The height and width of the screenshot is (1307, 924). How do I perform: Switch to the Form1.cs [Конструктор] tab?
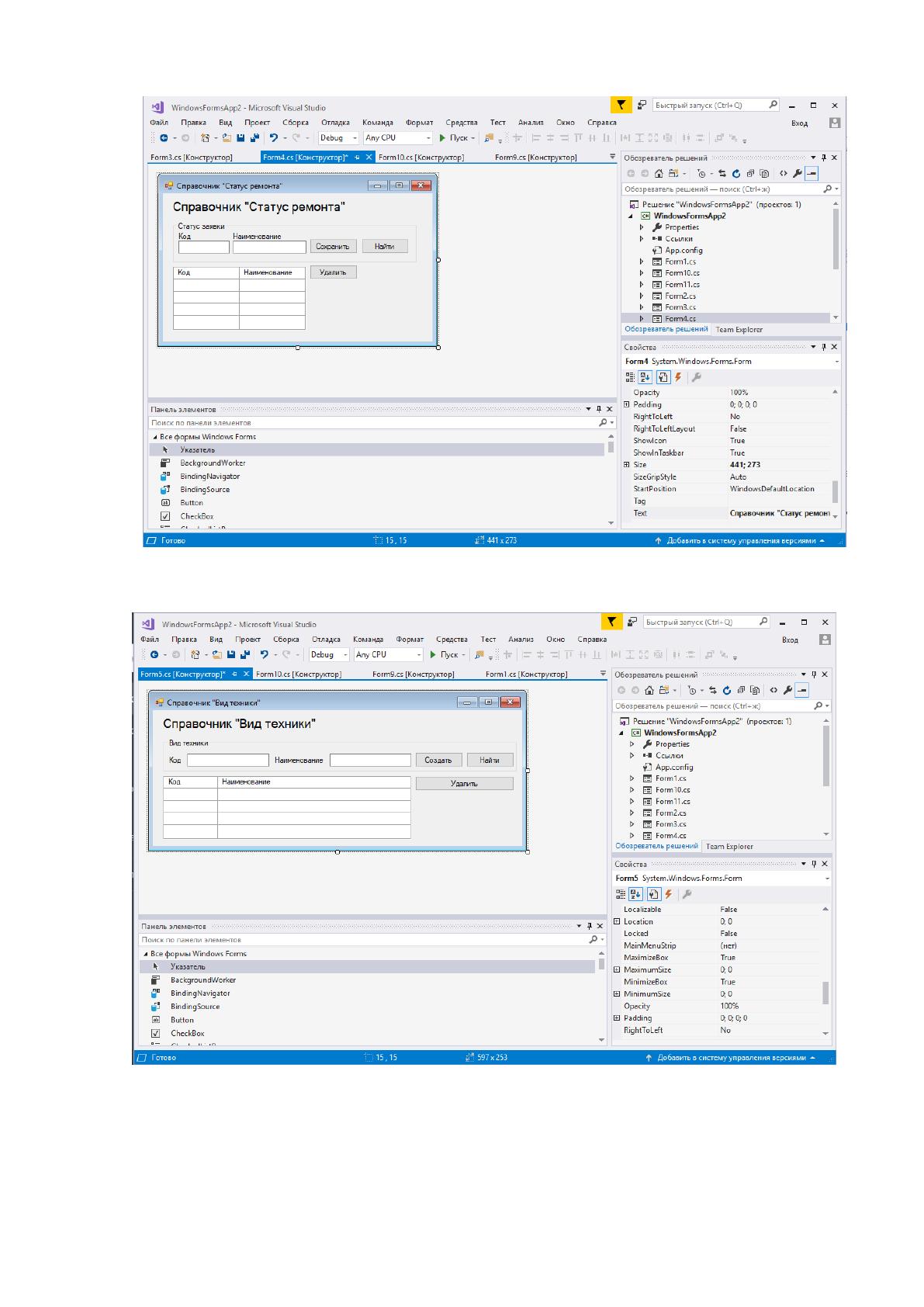click(526, 674)
